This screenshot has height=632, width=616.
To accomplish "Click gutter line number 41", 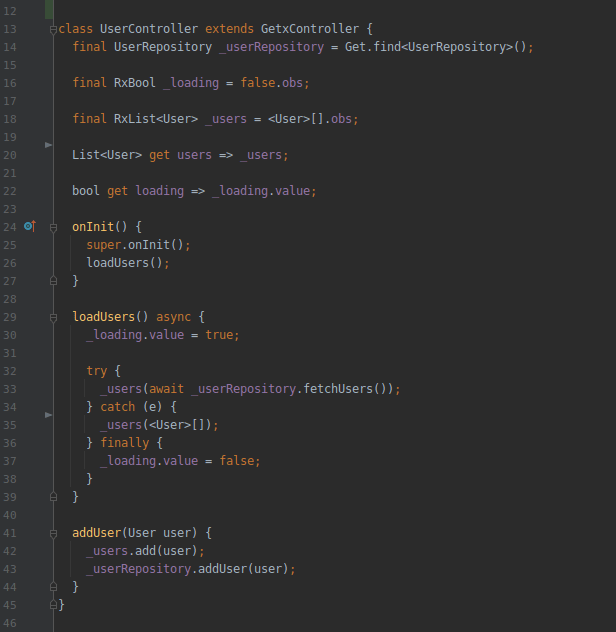I will click(x=10, y=533).
